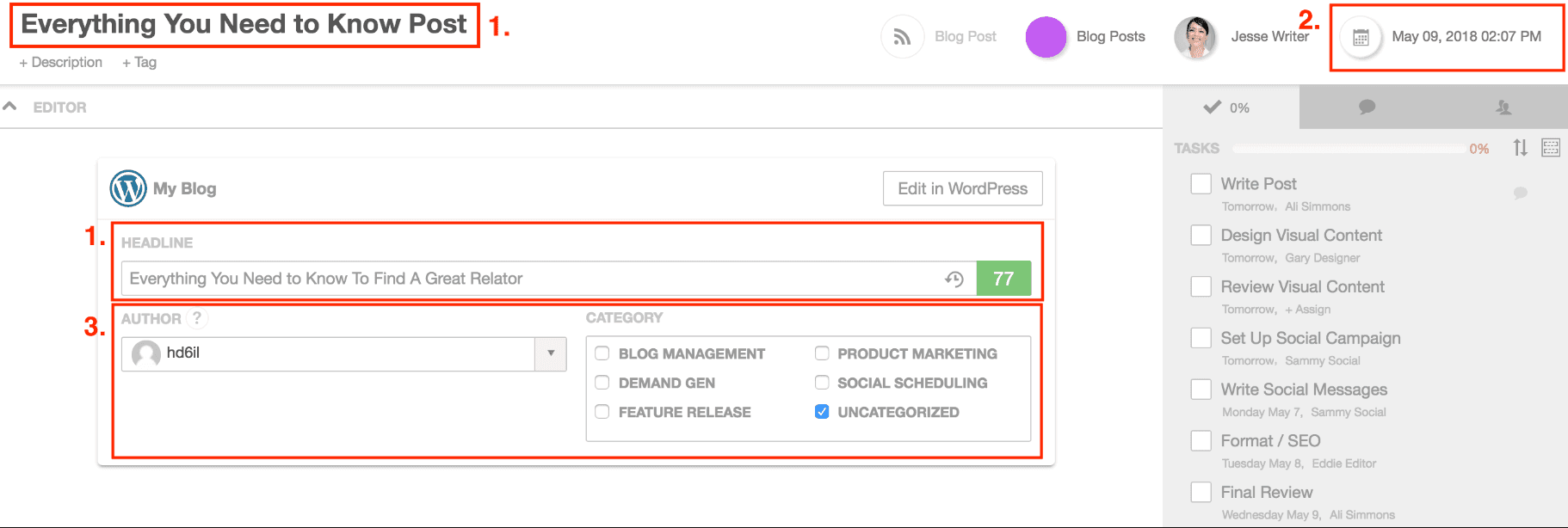Mark Design Visual Content task complete
The height and width of the screenshot is (528, 1568).
(x=1201, y=235)
